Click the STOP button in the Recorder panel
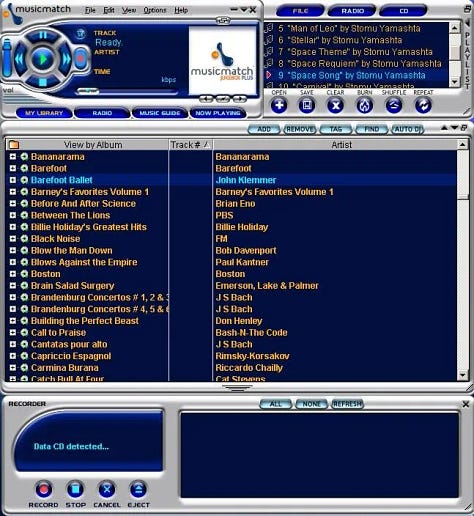The image size is (474, 516). [x=75, y=489]
